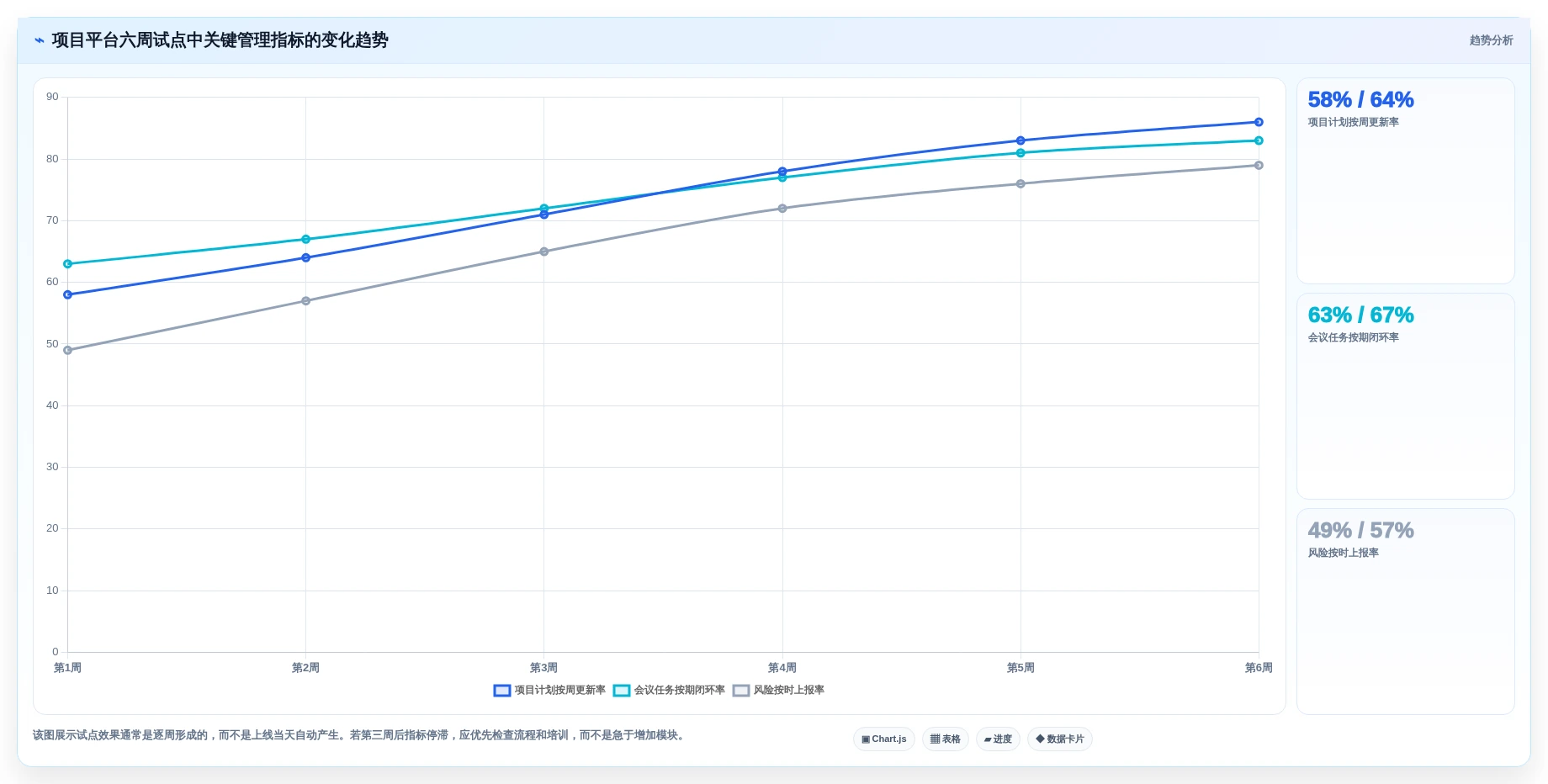Click the 90 y-axis label
Image resolution: width=1548 pixels, height=784 pixels.
tap(52, 97)
